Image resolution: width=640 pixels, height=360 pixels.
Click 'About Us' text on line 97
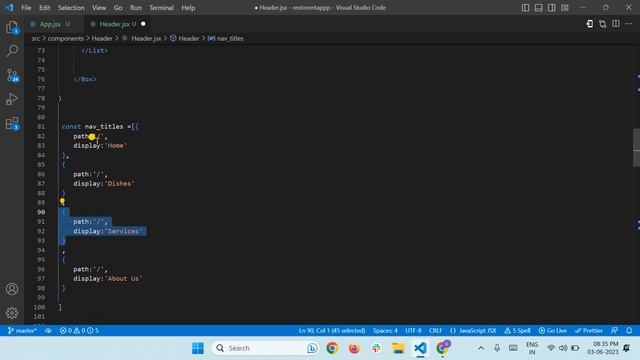click(124, 279)
